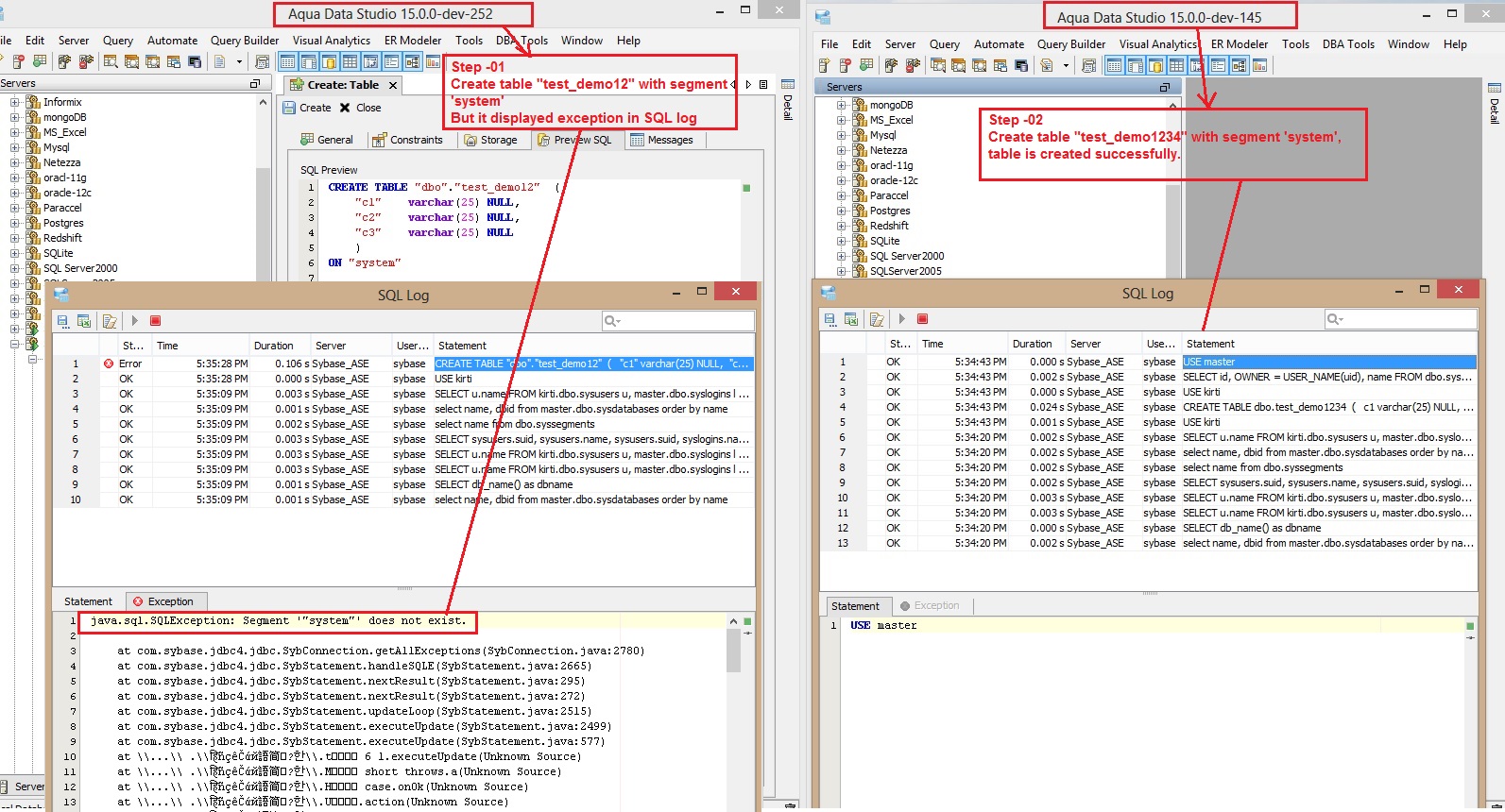Click edit-statement icon in left SQL Log toolbar

[x=110, y=321]
